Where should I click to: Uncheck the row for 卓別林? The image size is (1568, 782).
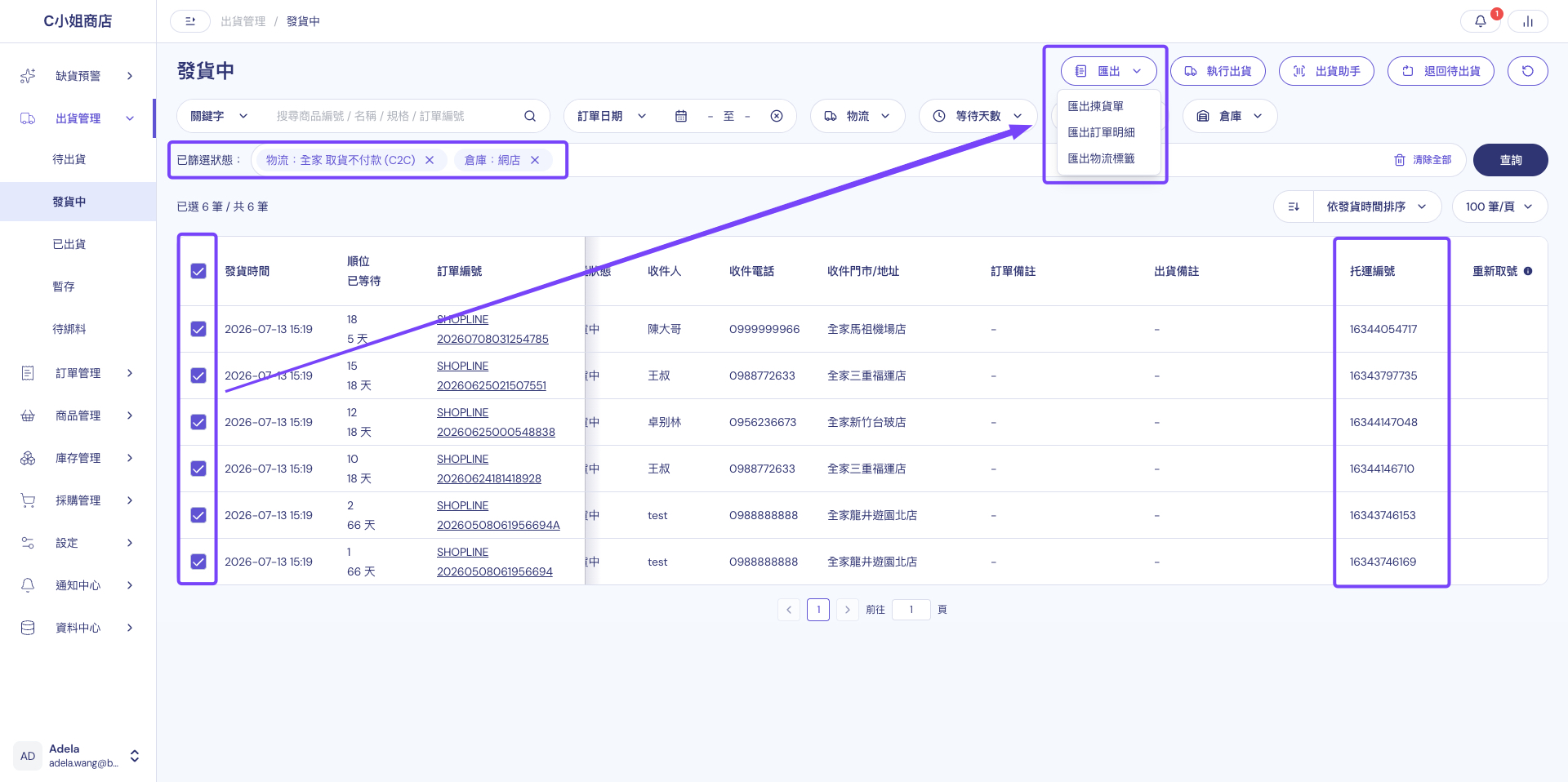(198, 422)
